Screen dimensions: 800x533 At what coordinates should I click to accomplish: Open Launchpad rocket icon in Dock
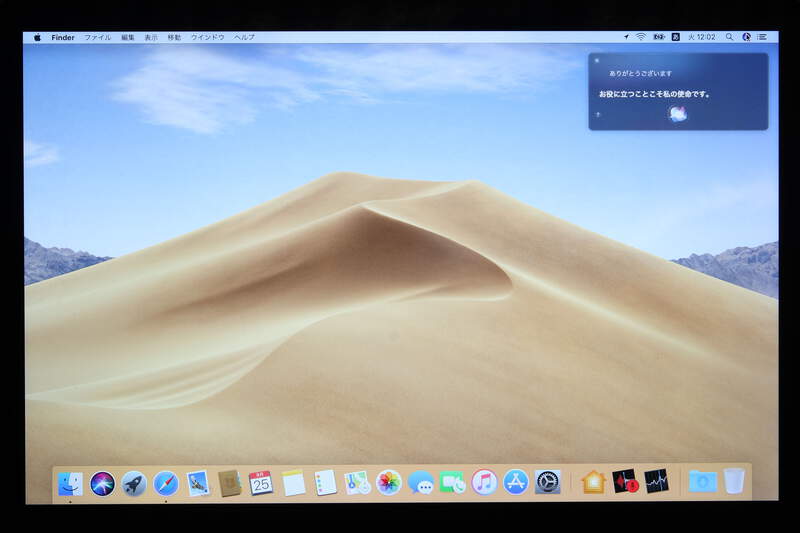tap(134, 484)
